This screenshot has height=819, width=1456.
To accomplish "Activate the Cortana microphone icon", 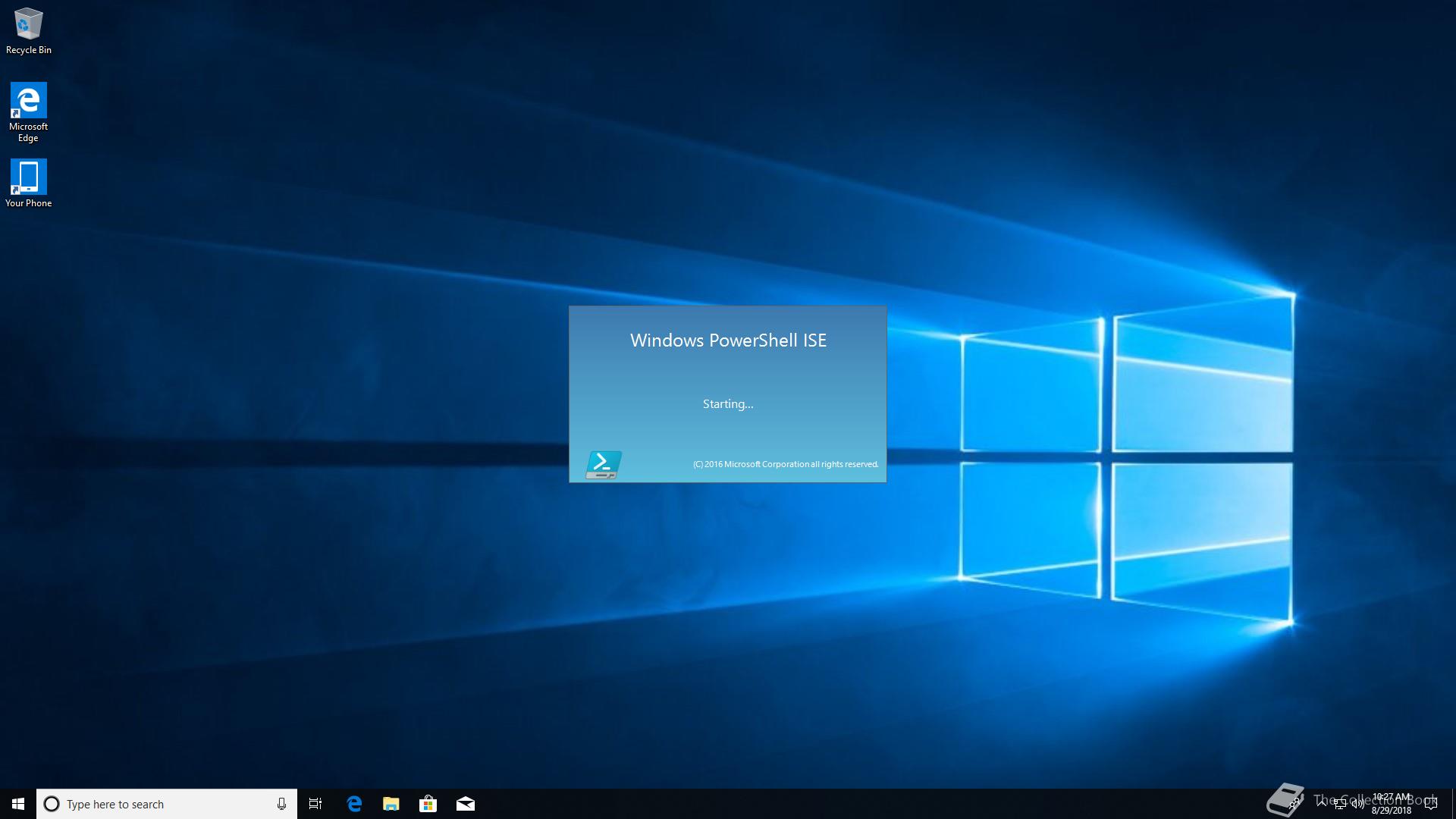I will pos(281,804).
